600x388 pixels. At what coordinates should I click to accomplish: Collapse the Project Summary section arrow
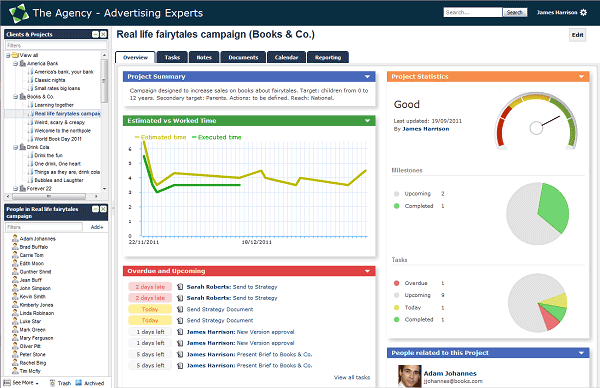tap(367, 77)
